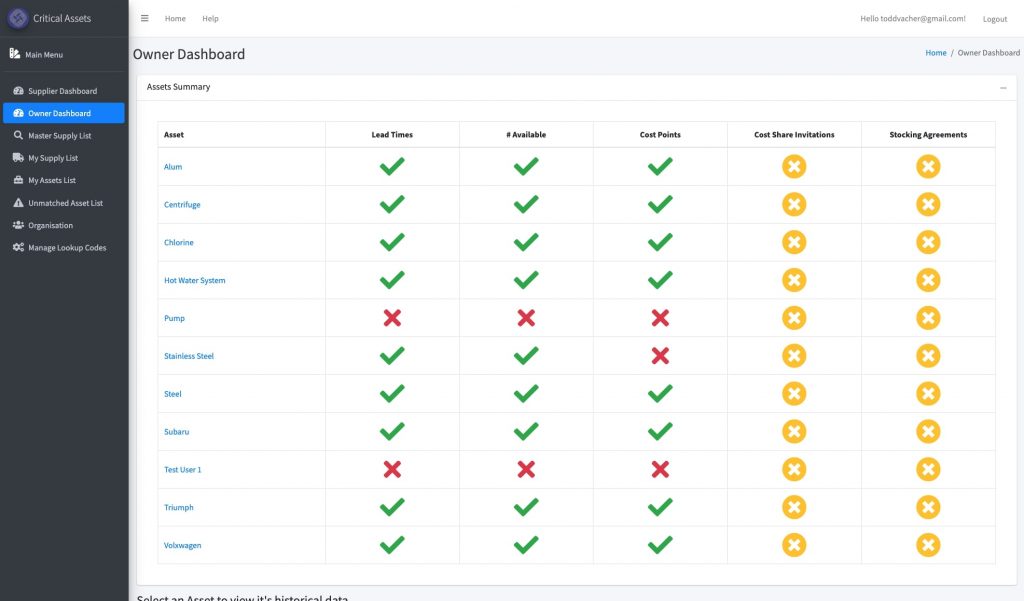Click the # Available checkmark for Triumph
This screenshot has width=1024, height=601.
click(x=526, y=508)
